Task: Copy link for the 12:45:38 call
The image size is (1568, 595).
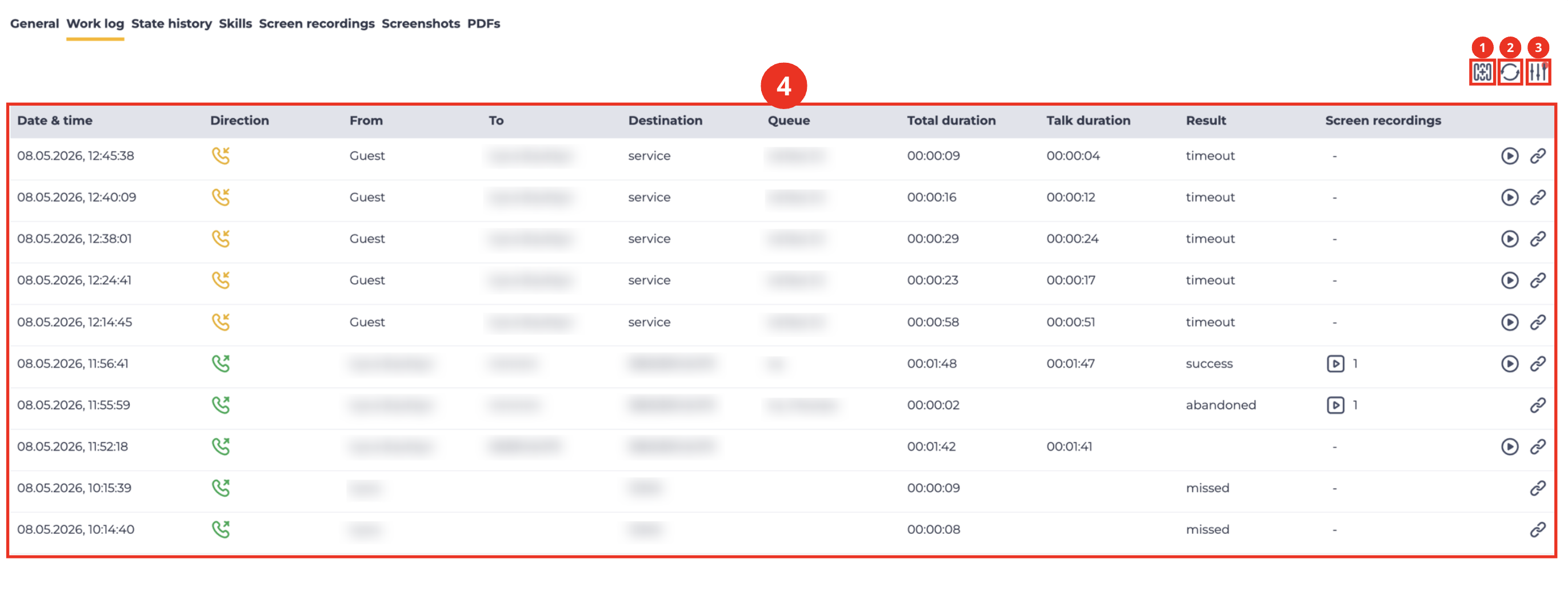Action: tap(1538, 156)
